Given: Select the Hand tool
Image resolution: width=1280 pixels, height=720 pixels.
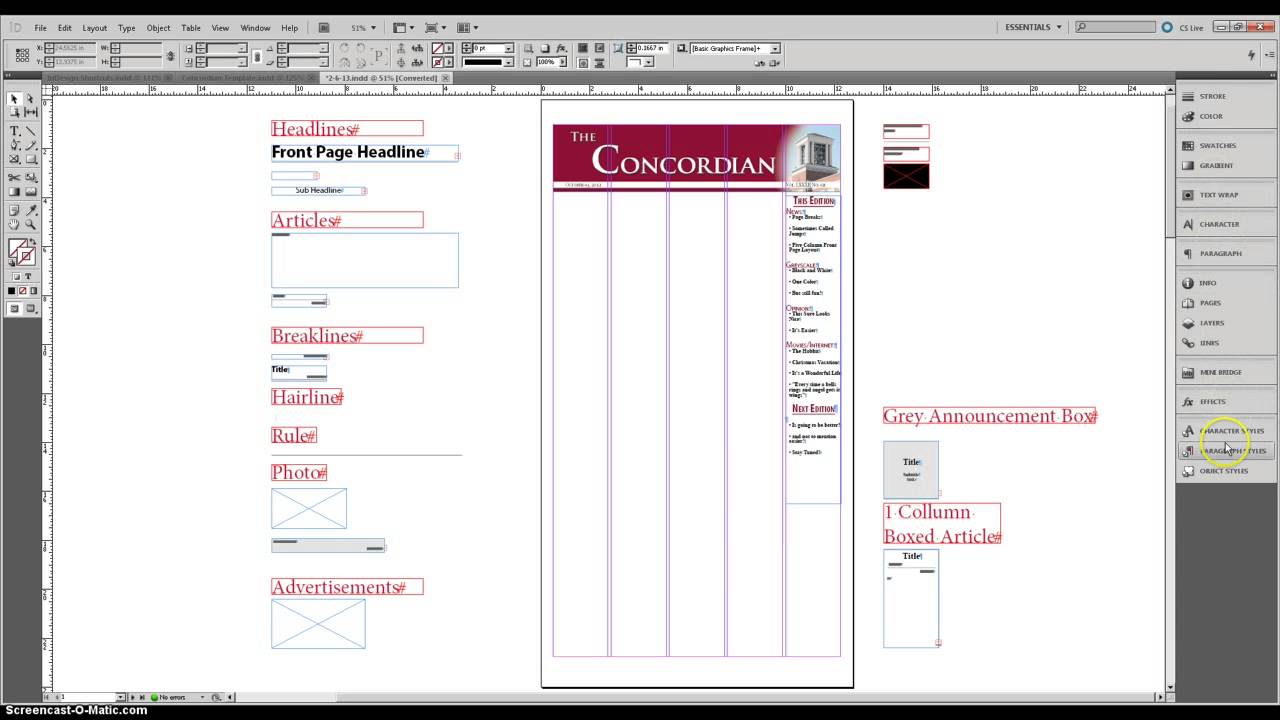Looking at the screenshot, I should (x=14, y=224).
